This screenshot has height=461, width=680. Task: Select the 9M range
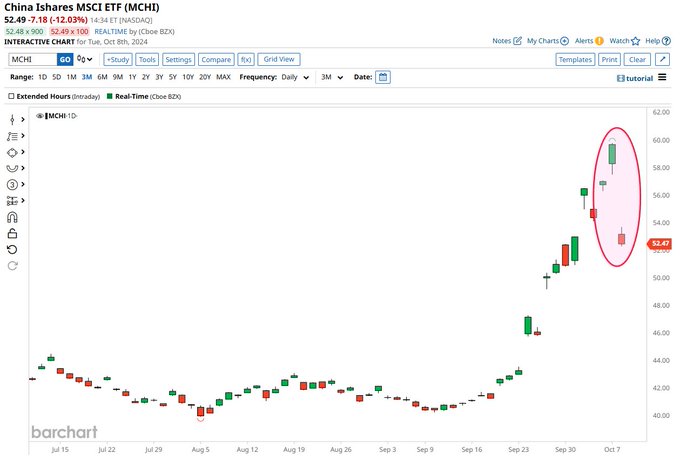click(118, 77)
